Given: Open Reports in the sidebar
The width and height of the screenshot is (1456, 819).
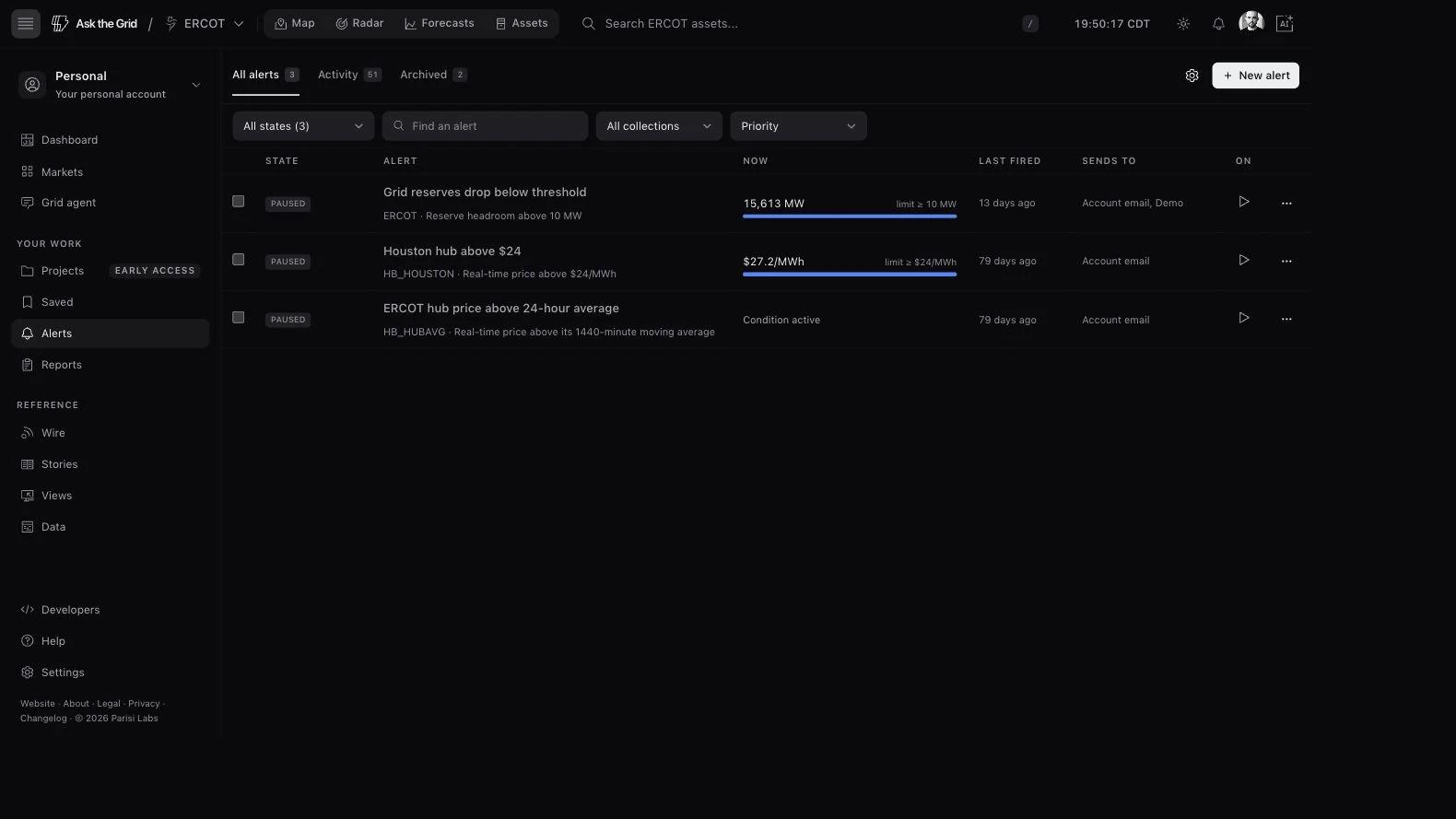Looking at the screenshot, I should [111, 365].
